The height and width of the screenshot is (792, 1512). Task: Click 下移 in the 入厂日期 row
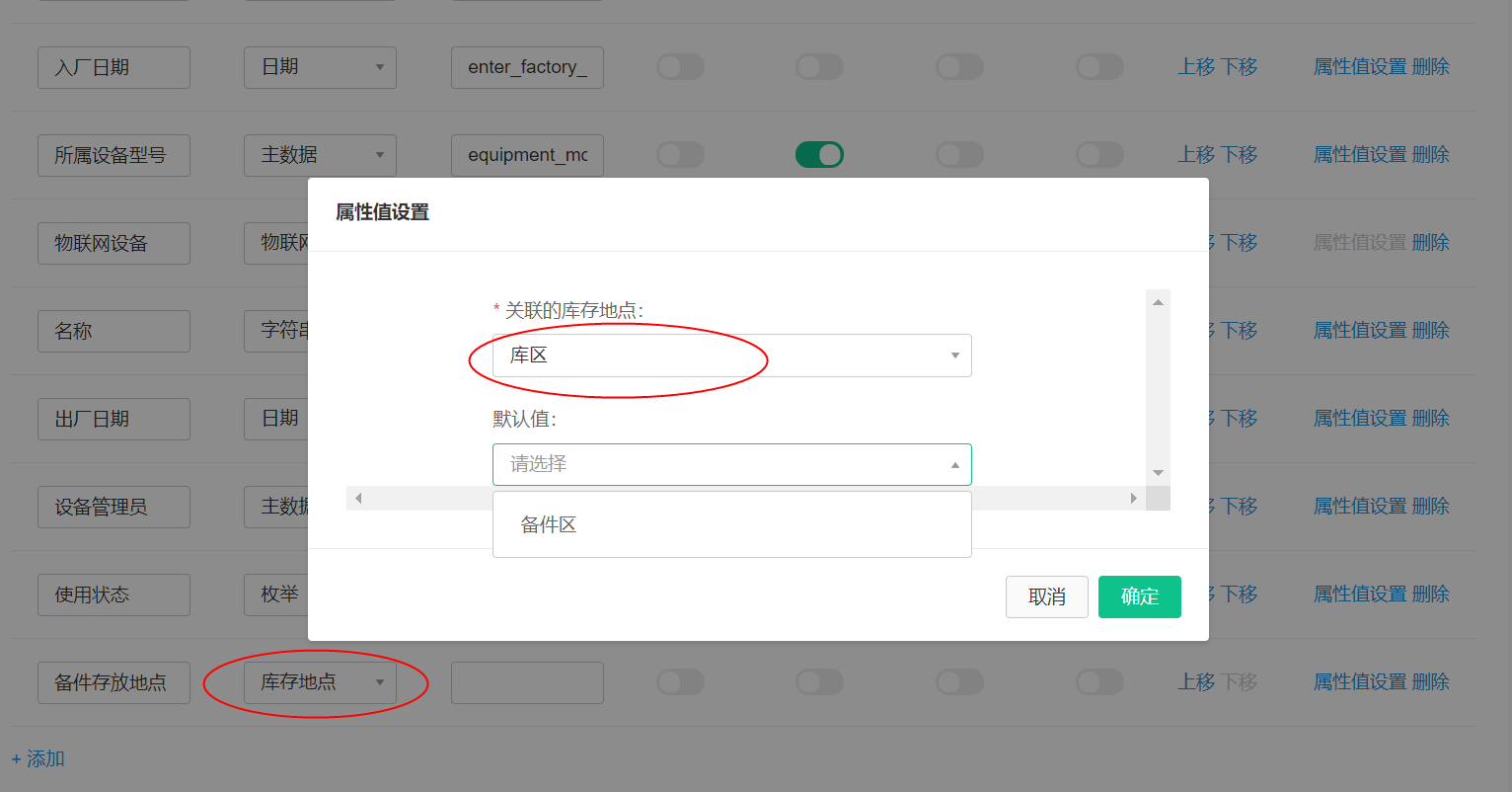[x=1239, y=67]
